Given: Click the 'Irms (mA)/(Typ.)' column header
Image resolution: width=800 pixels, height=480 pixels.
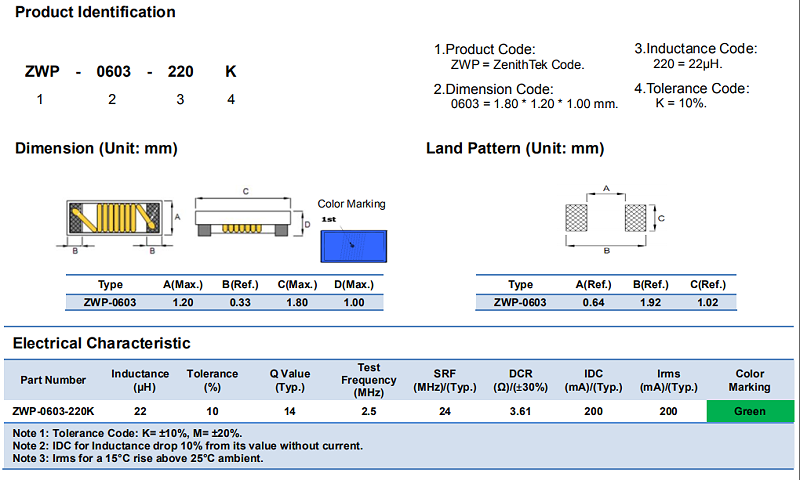Looking at the screenshot, I should tap(668, 381).
